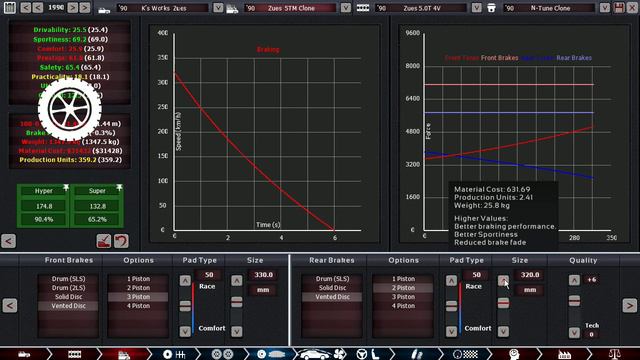Open the suspension tab in bottom bar
Screen dimensions: 640x360
[416, 354]
